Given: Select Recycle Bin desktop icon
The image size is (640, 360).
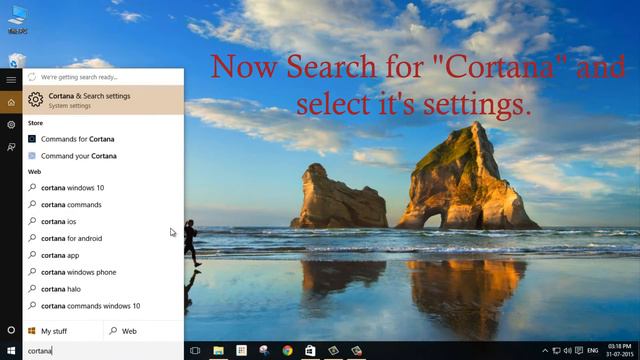Looking at the screenshot, I should pyautogui.click(x=17, y=60).
